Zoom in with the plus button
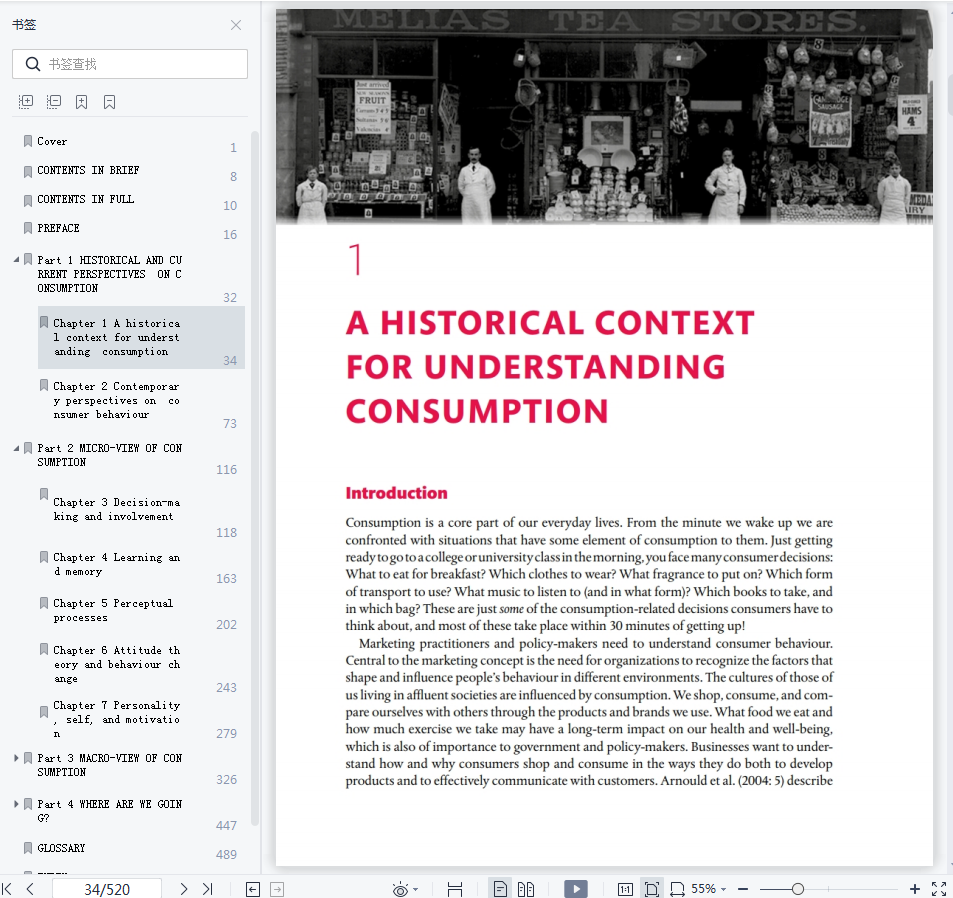The height and width of the screenshot is (898, 953). click(914, 889)
